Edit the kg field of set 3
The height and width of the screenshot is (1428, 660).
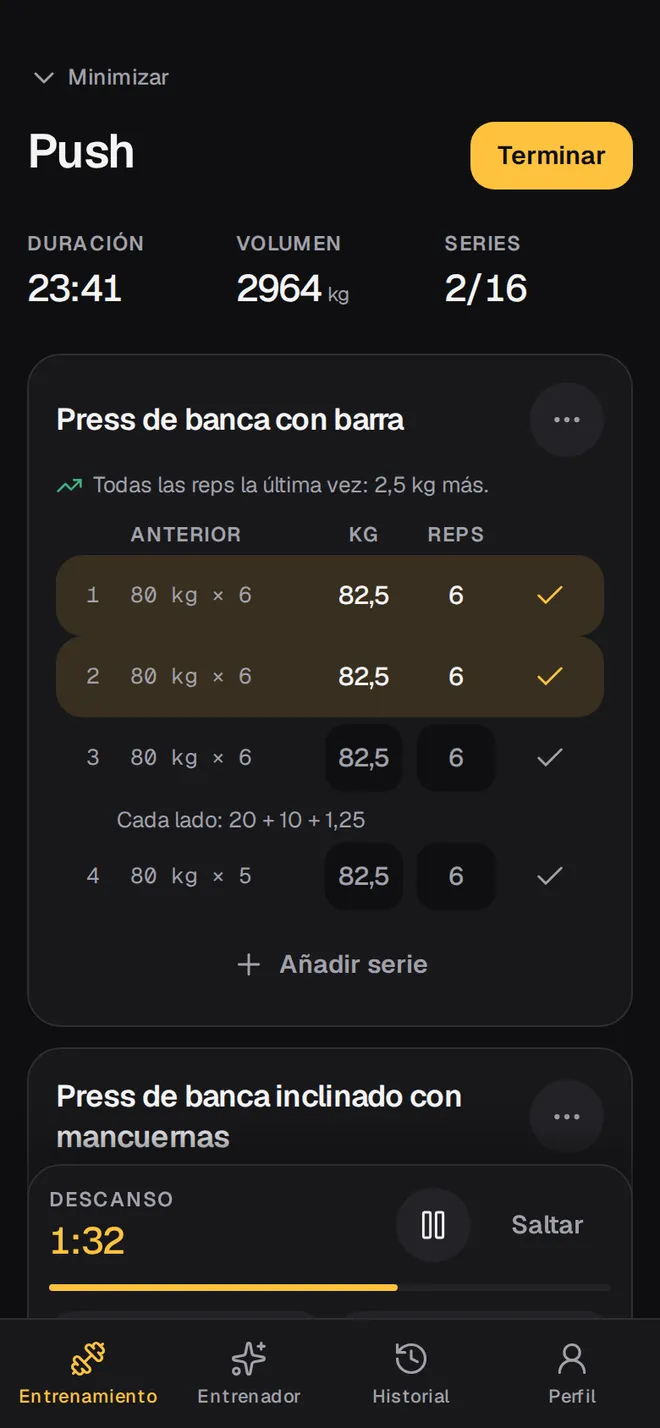364,758
